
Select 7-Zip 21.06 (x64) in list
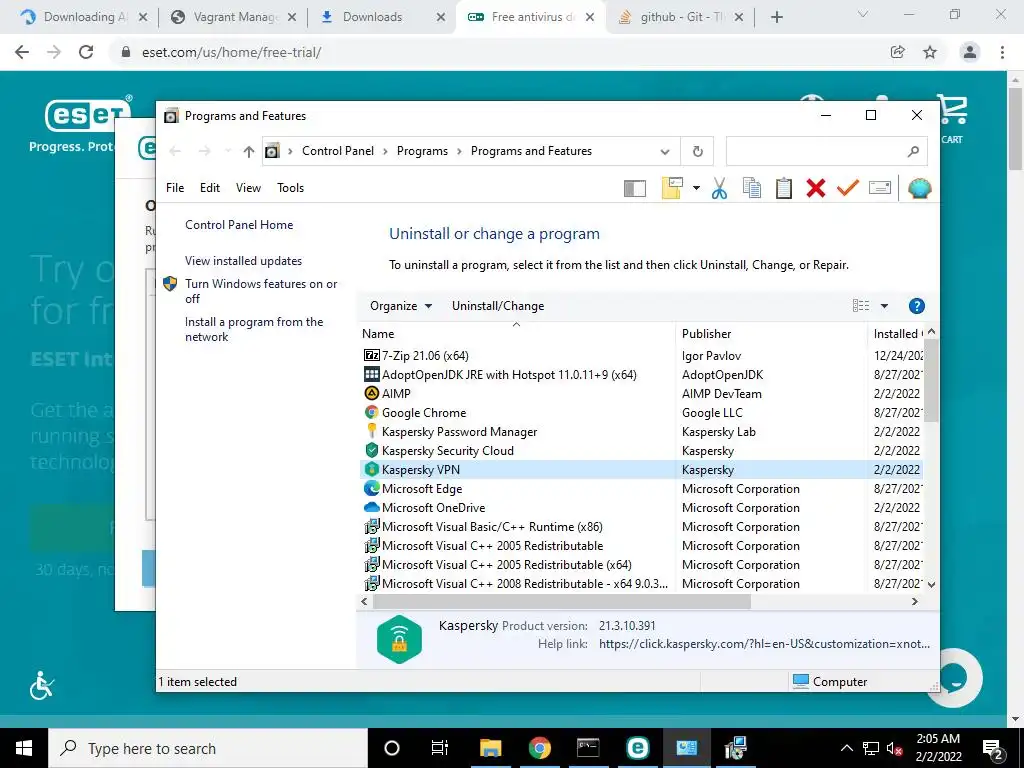pos(641,356)
